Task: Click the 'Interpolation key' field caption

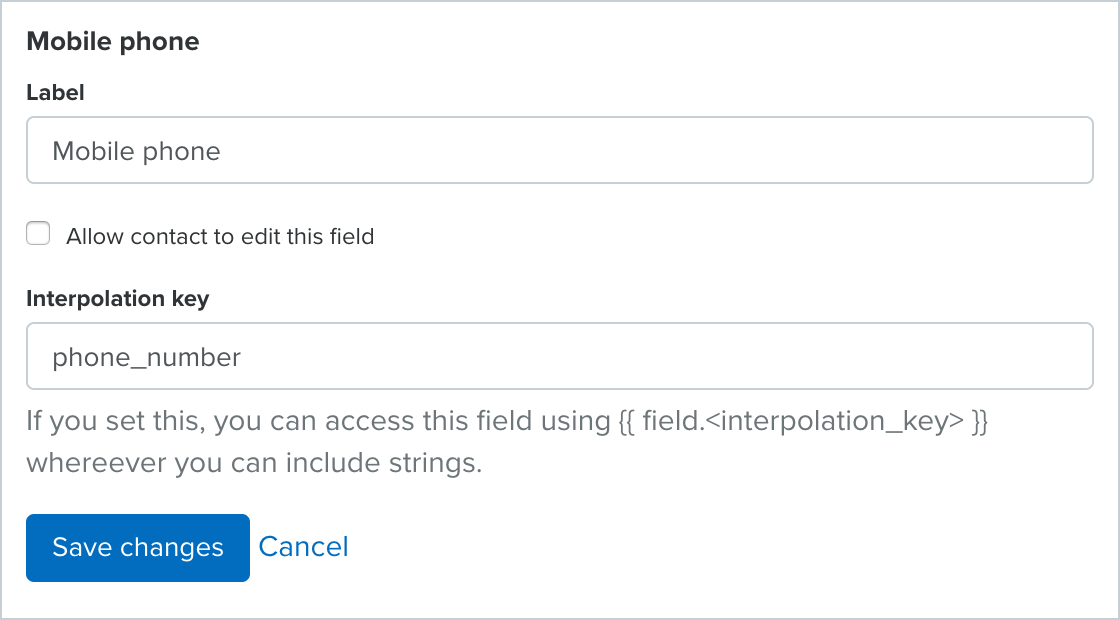Action: click(x=117, y=299)
